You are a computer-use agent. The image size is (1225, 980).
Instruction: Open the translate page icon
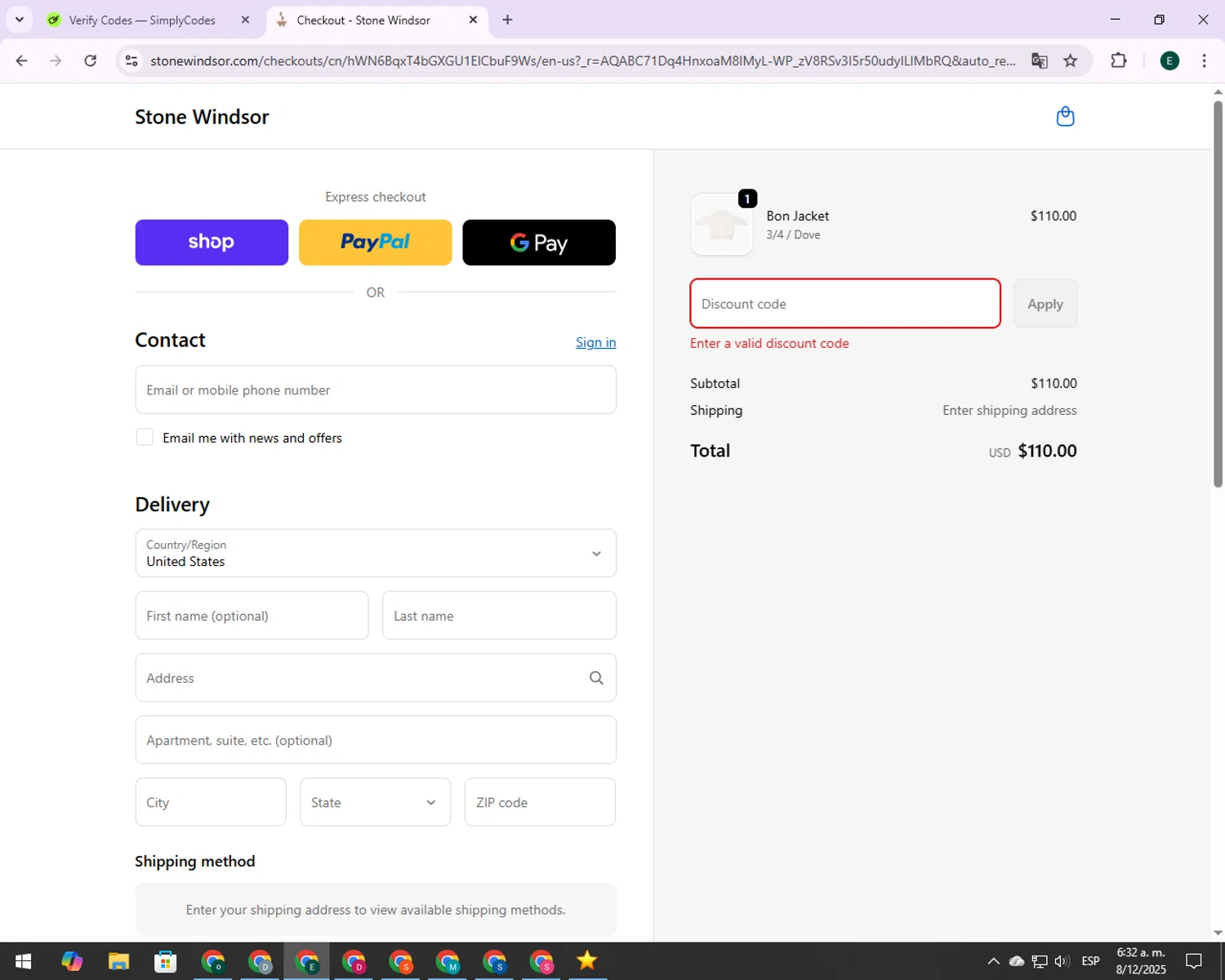click(x=1039, y=60)
